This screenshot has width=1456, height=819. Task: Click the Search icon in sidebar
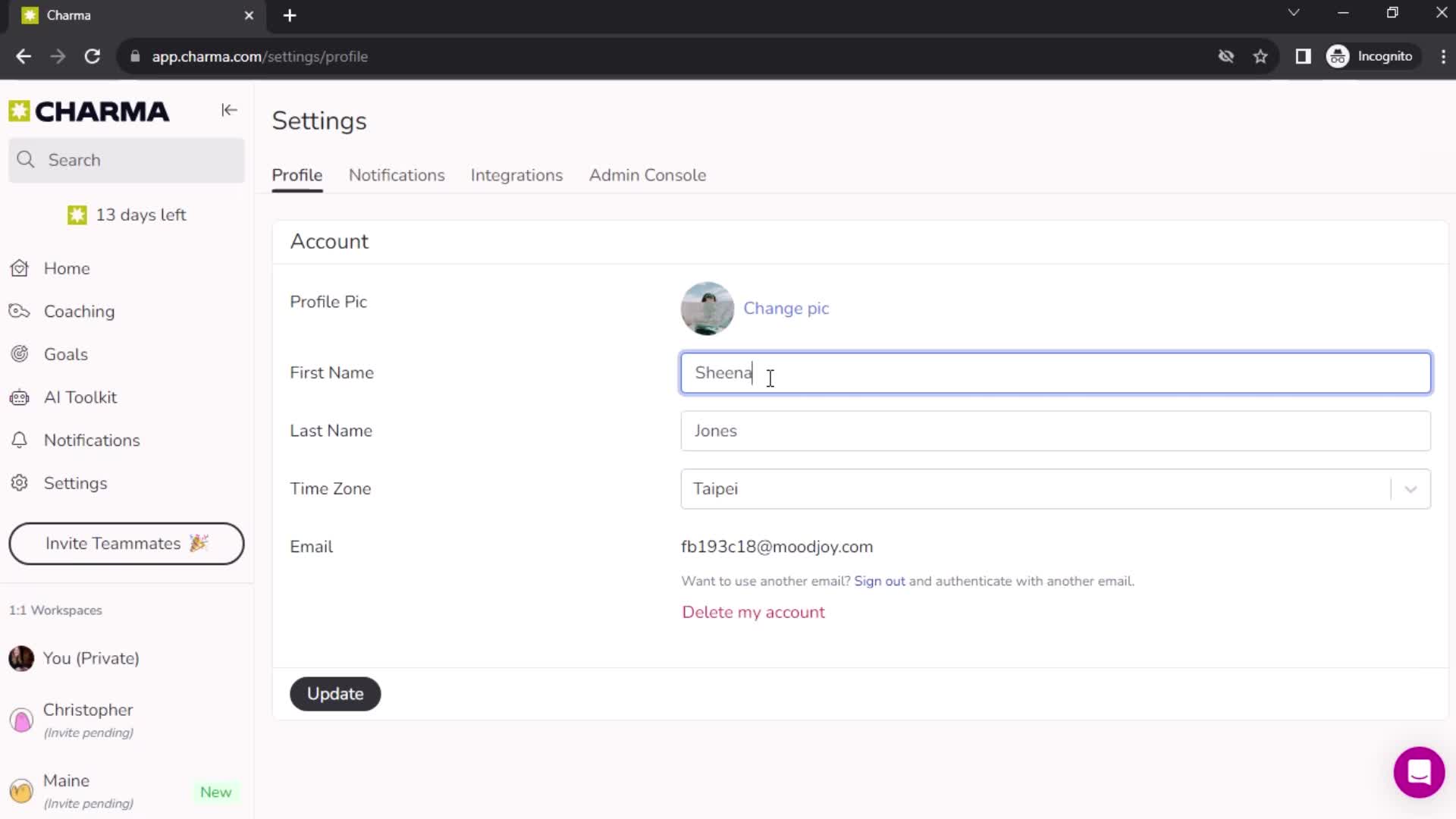[x=25, y=159]
